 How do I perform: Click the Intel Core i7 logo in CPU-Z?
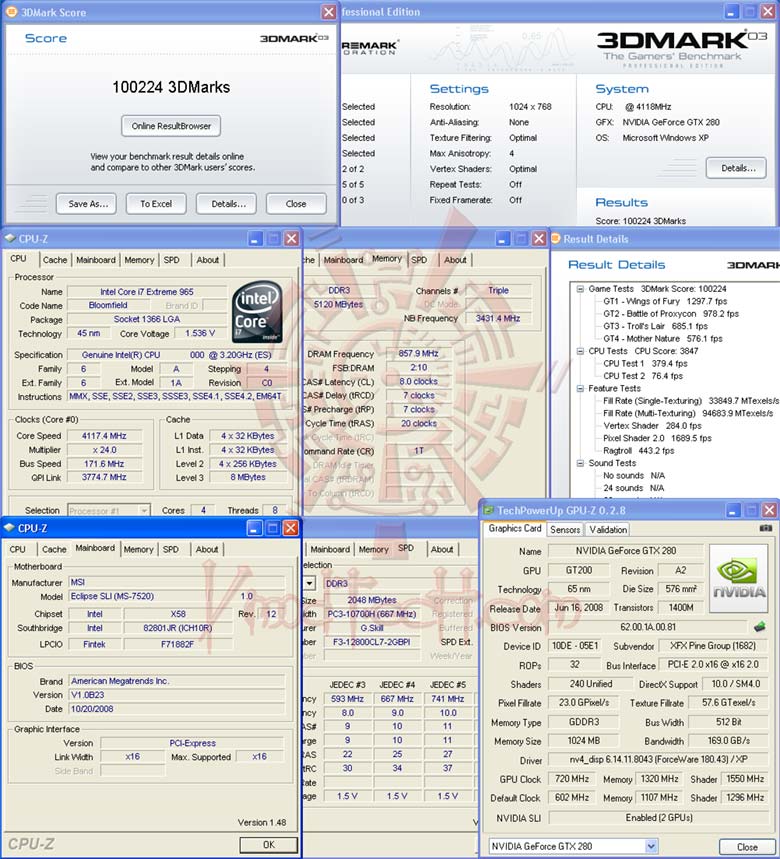point(257,312)
